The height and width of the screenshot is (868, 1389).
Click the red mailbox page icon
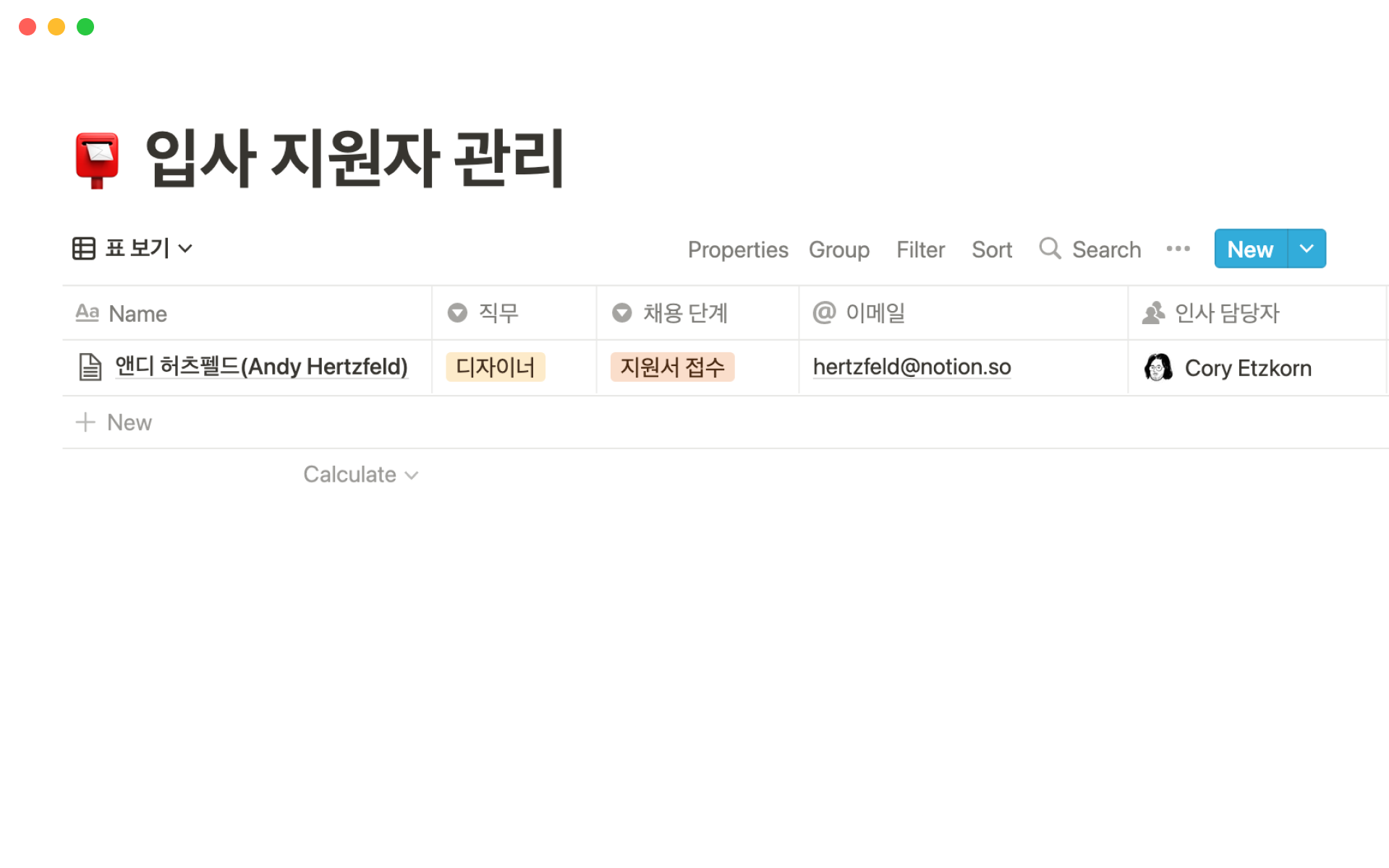point(97,160)
